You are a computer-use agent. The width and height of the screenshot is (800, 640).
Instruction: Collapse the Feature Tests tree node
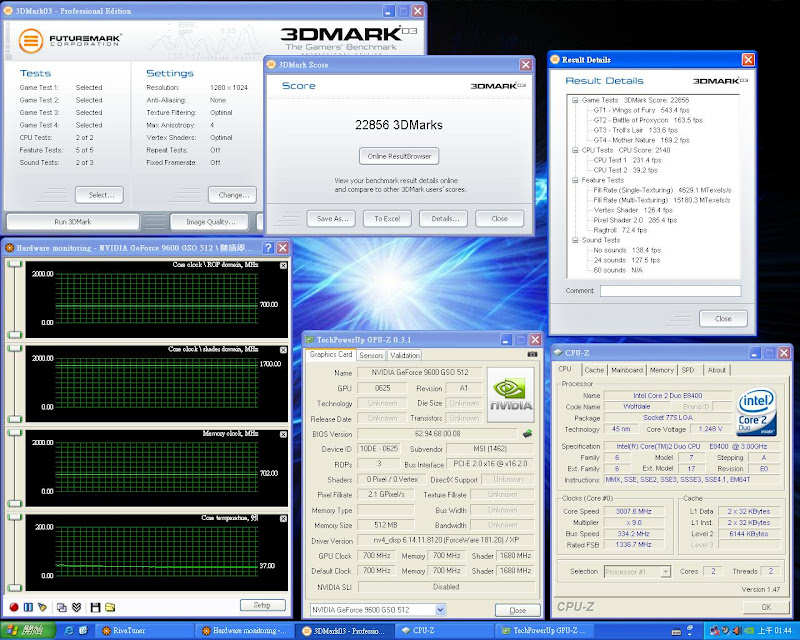(575, 180)
